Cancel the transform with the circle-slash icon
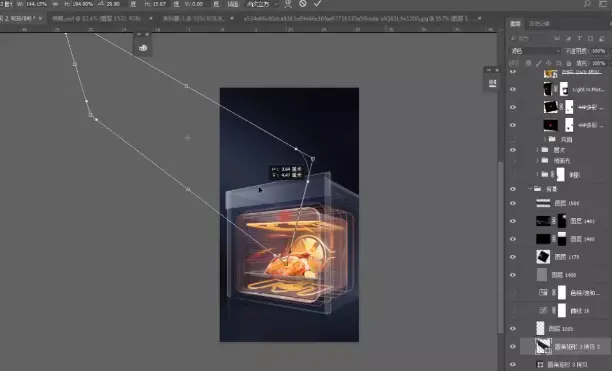This screenshot has height=371, width=612. pos(303,4)
